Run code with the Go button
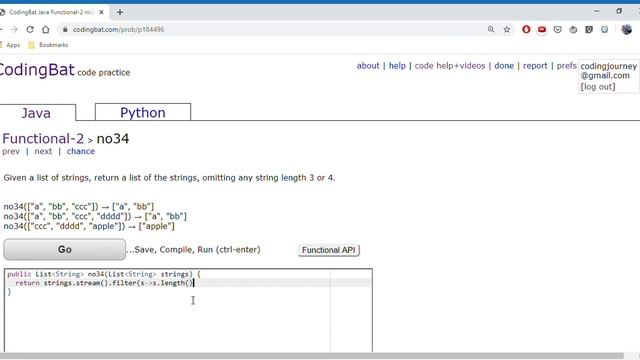The image size is (640, 360). coord(64,249)
